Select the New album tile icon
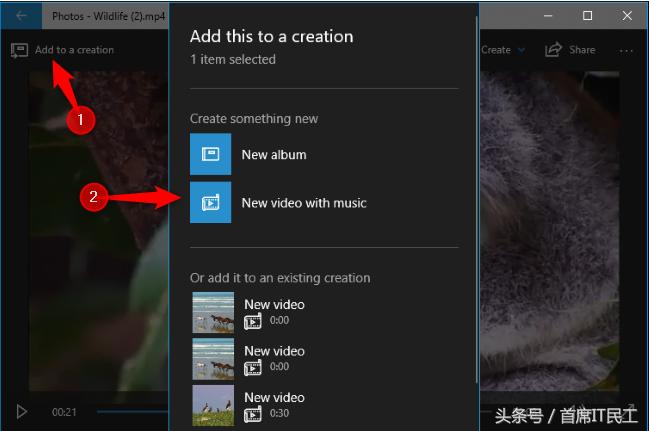This screenshot has height=431, width=649. pyautogui.click(x=210, y=154)
